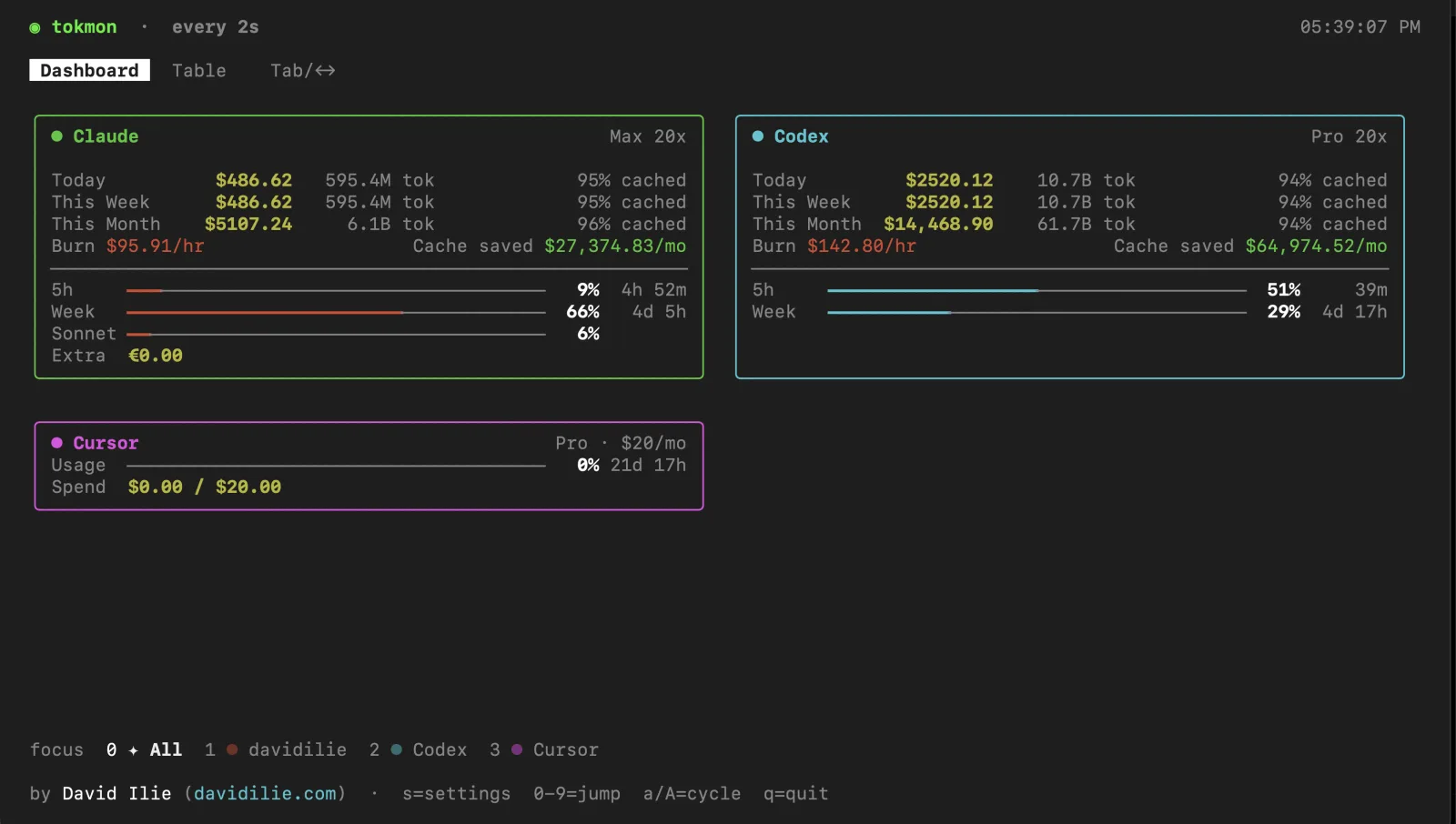
Task: Switch to the Dashboard tab
Action: [89, 70]
